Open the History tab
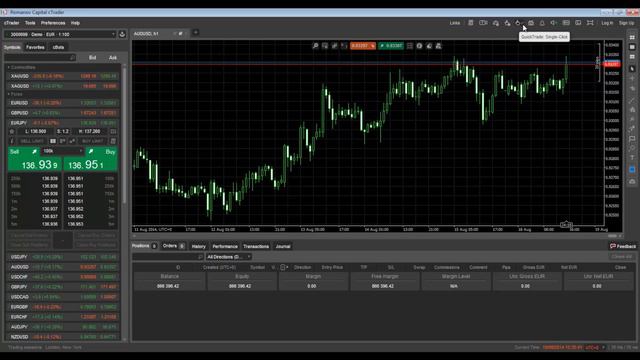Image resolution: width=640 pixels, height=360 pixels. pos(199,247)
